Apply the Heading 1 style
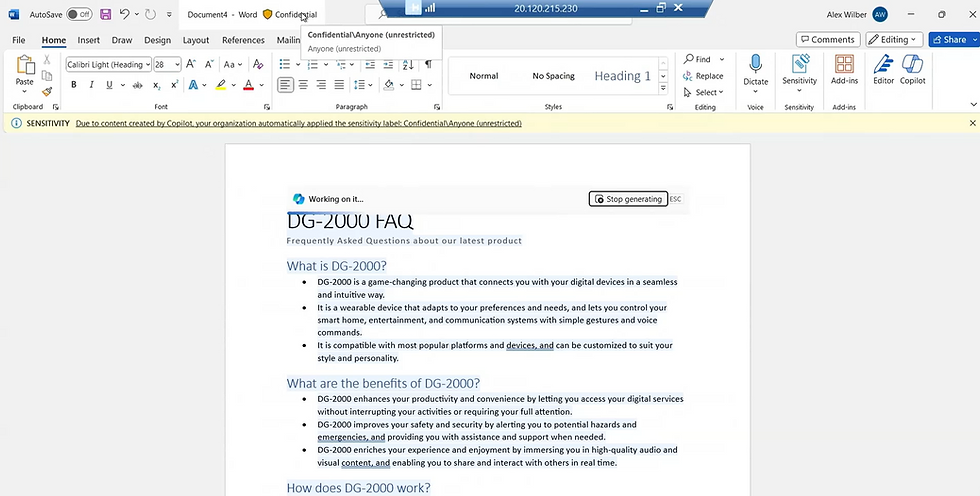 622,76
